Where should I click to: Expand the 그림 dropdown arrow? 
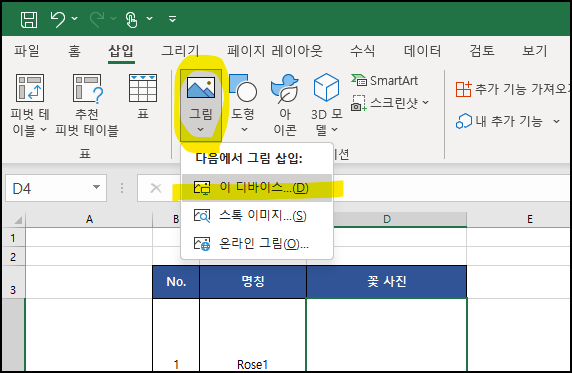201,129
